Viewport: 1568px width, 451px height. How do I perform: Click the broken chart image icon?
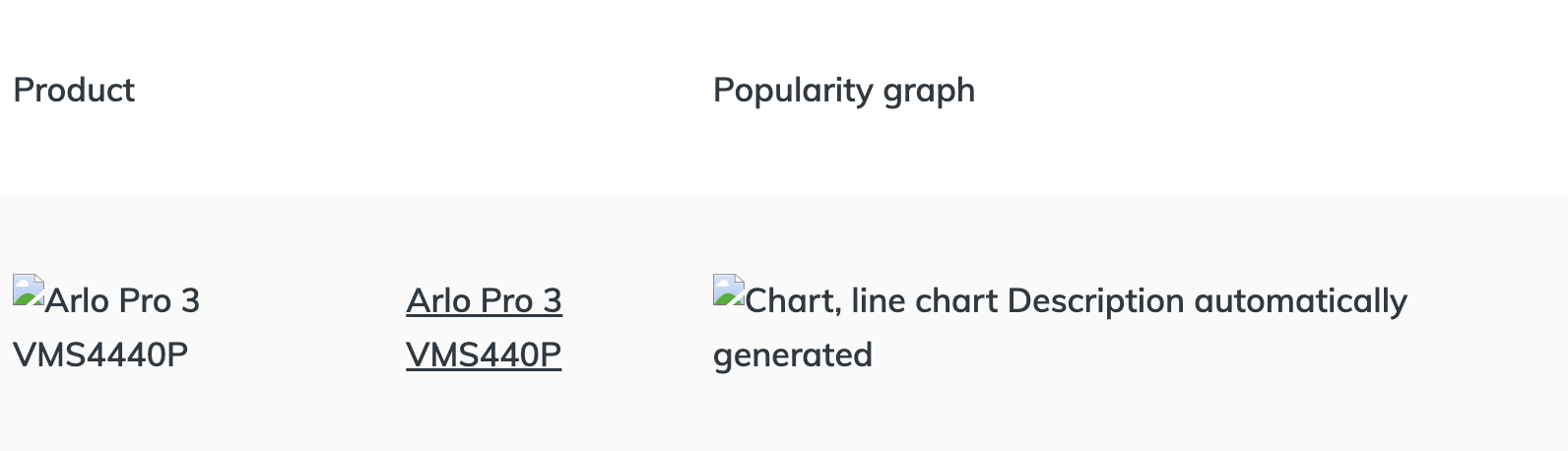pyautogui.click(x=729, y=290)
